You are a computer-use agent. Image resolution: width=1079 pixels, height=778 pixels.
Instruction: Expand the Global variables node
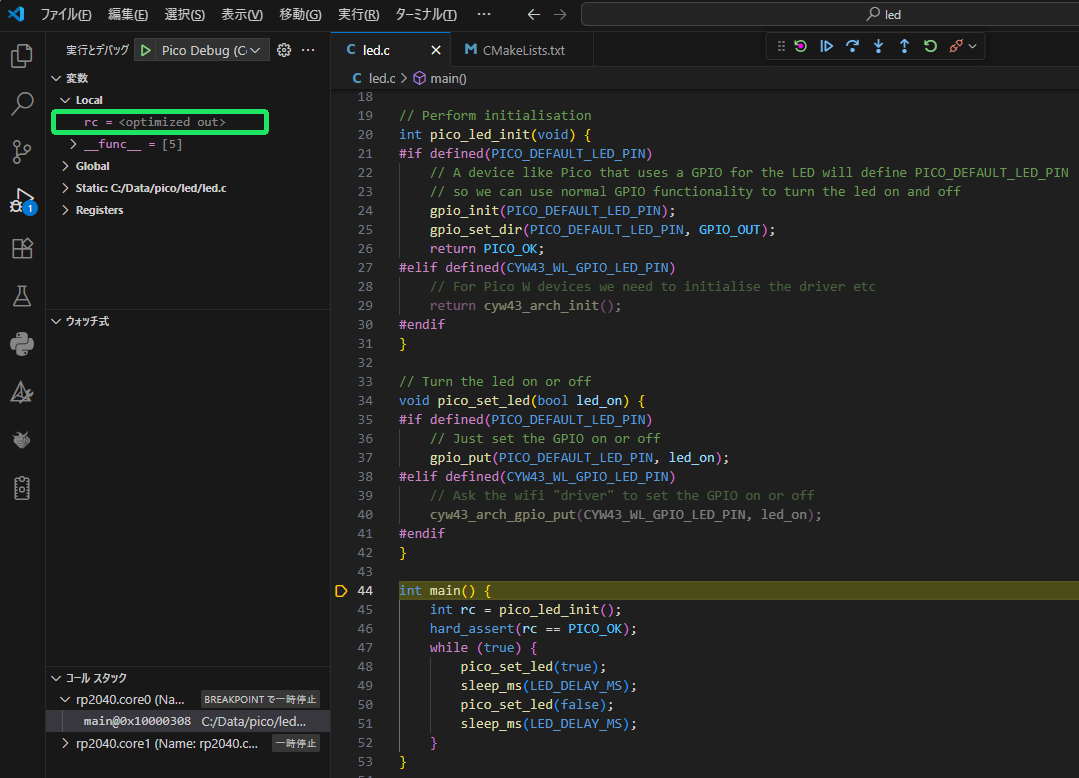(92, 166)
